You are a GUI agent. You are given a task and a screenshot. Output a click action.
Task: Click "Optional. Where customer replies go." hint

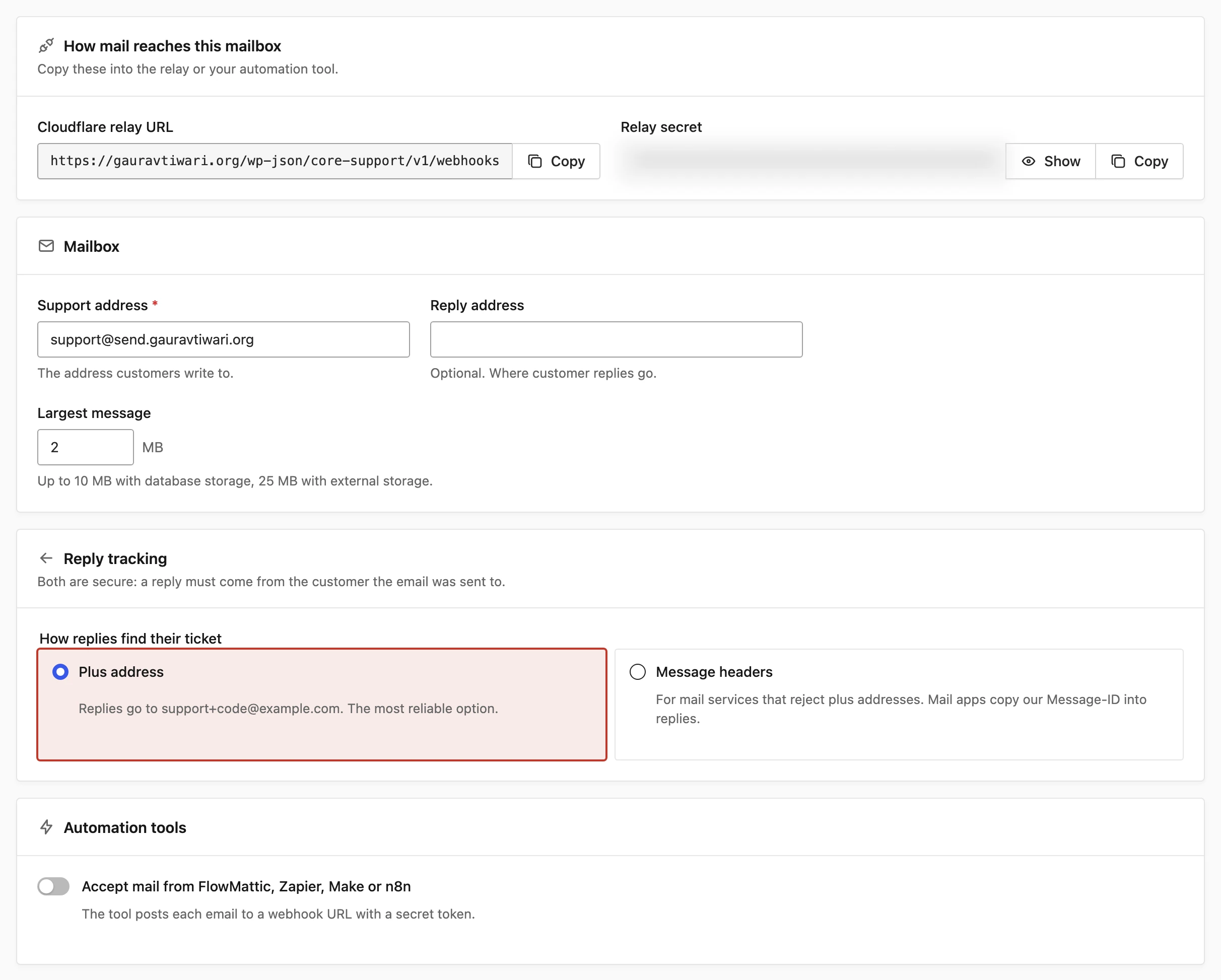coord(543,373)
